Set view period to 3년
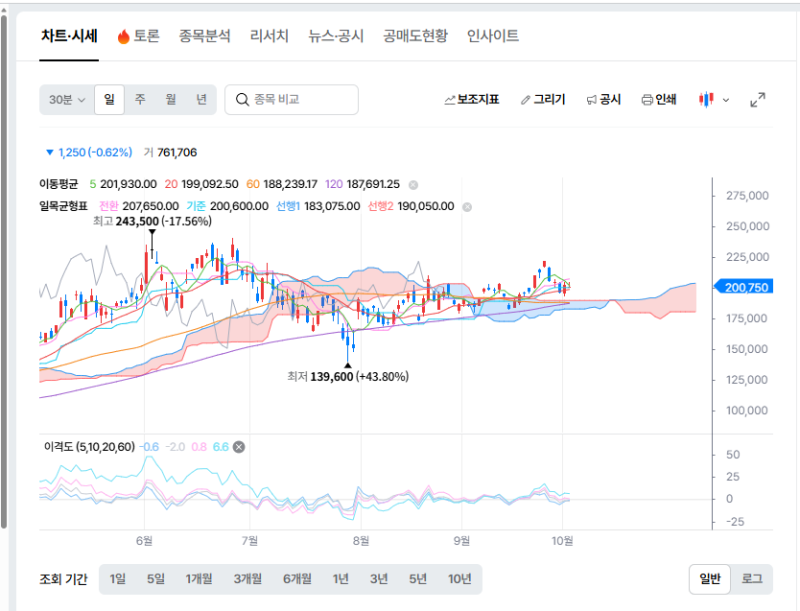The image size is (800, 611). click(x=379, y=579)
